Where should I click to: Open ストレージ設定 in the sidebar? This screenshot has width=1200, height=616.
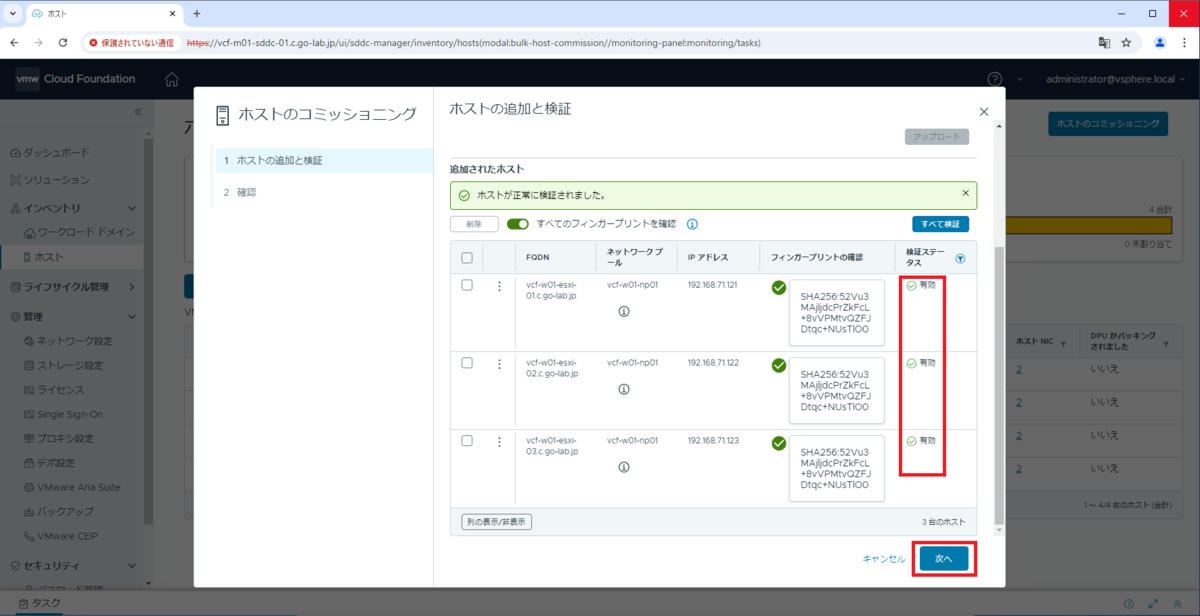click(x=63, y=366)
